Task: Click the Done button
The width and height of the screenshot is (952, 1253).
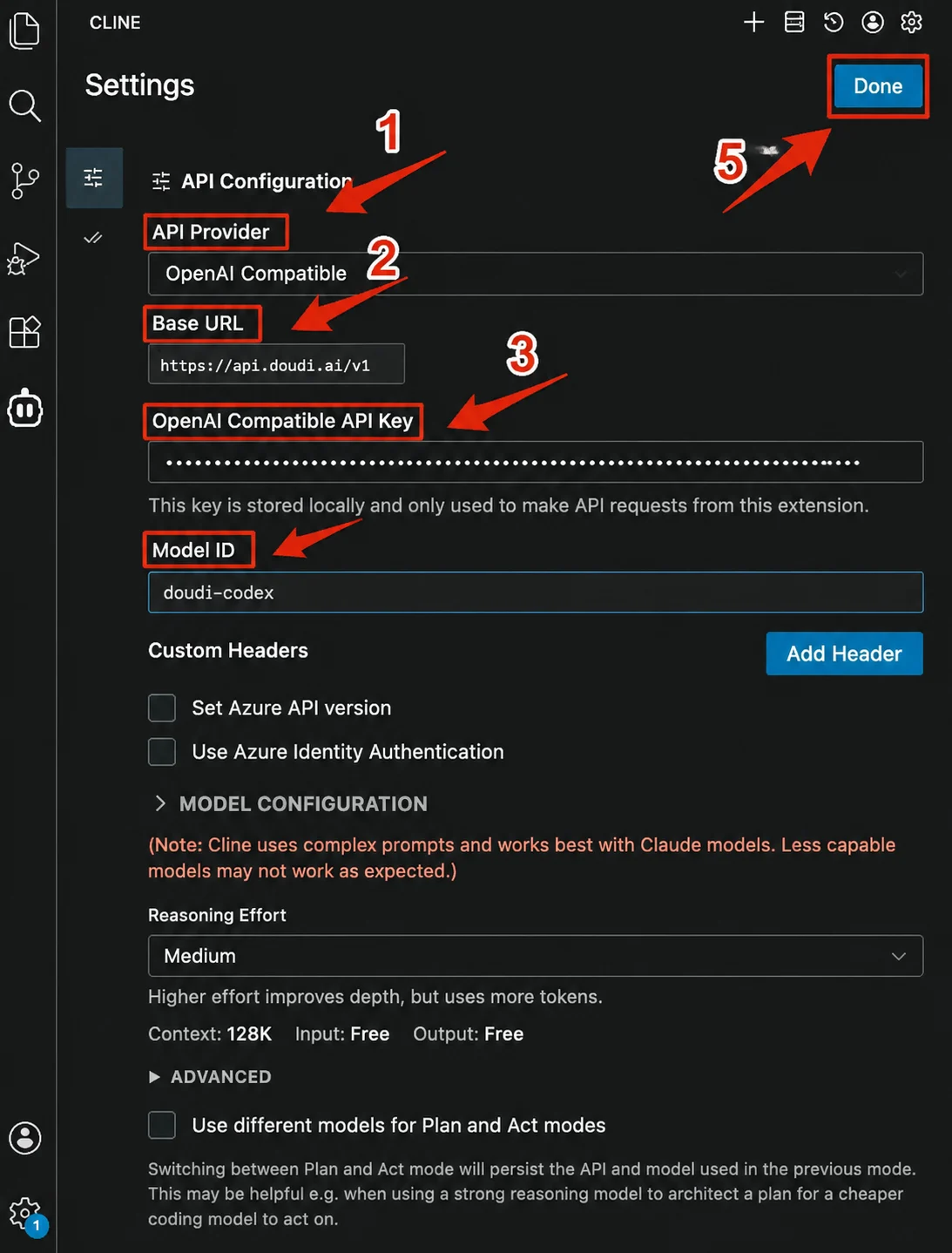Action: [x=878, y=86]
